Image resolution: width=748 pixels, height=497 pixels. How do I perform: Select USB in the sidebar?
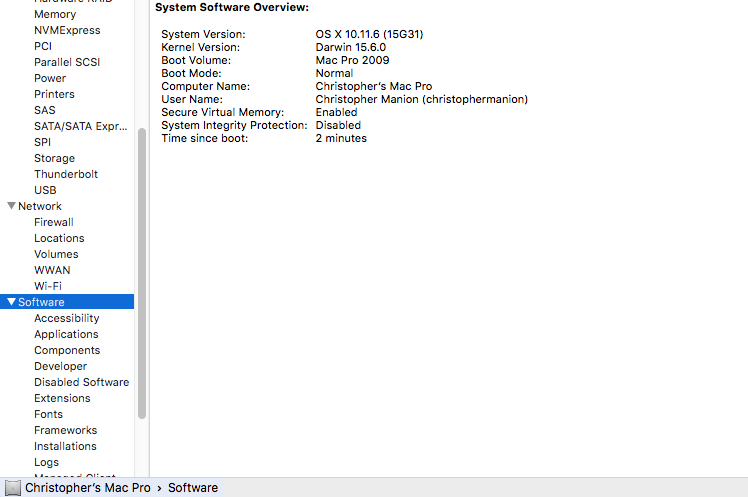(45, 190)
